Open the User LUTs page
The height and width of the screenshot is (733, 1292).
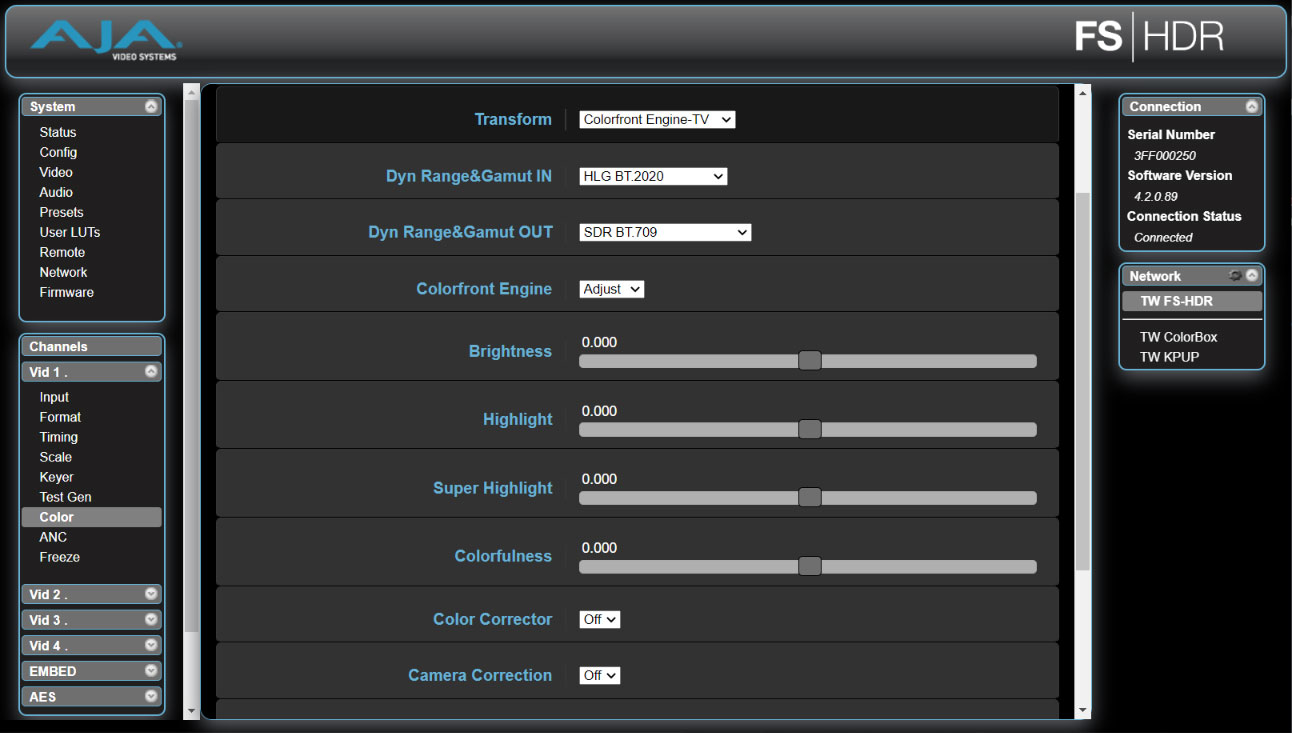(x=69, y=232)
